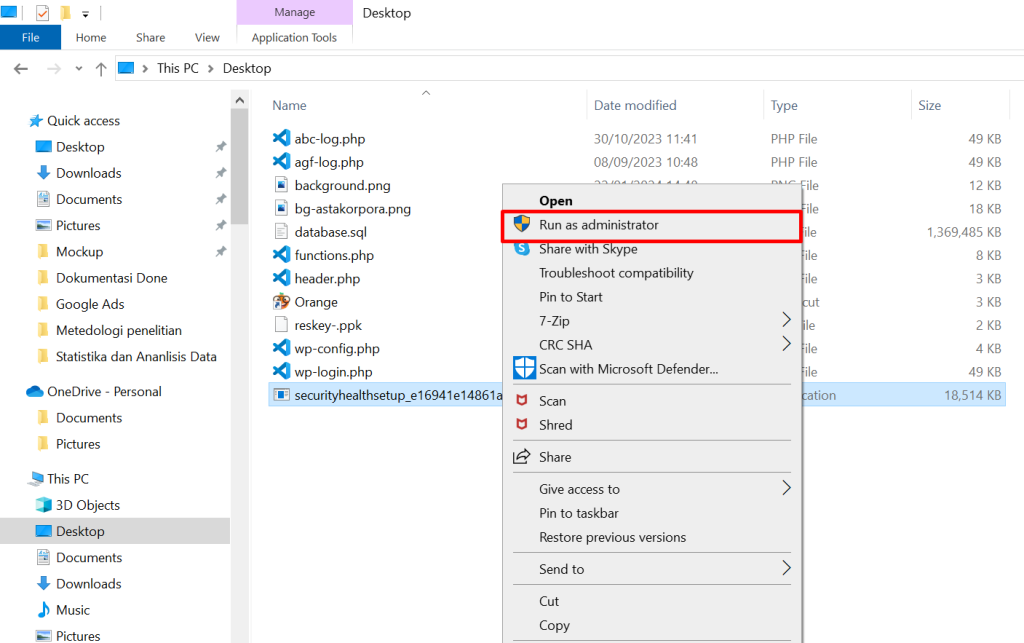The image size is (1024, 643).
Task: Click the Microsoft Defender shield icon
Action: pos(524,369)
